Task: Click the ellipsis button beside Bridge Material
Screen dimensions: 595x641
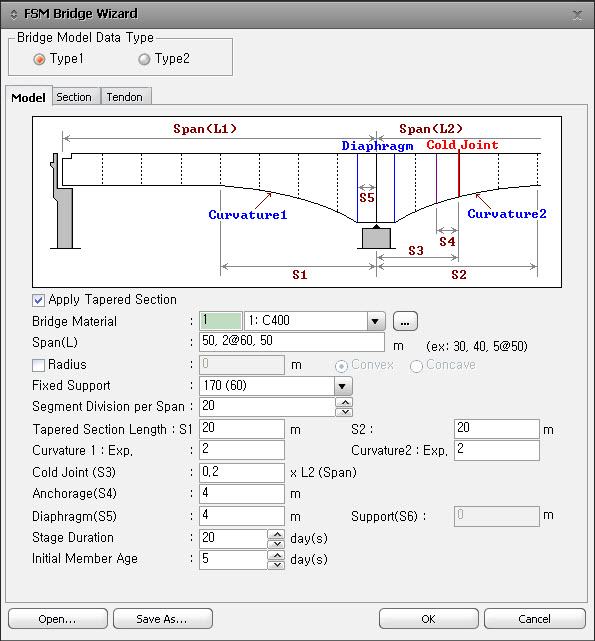Action: (405, 321)
